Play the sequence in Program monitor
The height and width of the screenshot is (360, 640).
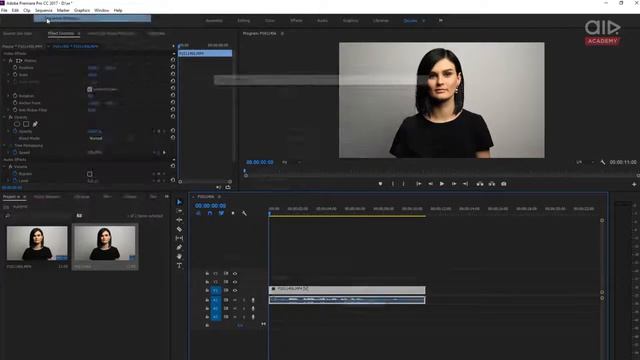(x=442, y=184)
